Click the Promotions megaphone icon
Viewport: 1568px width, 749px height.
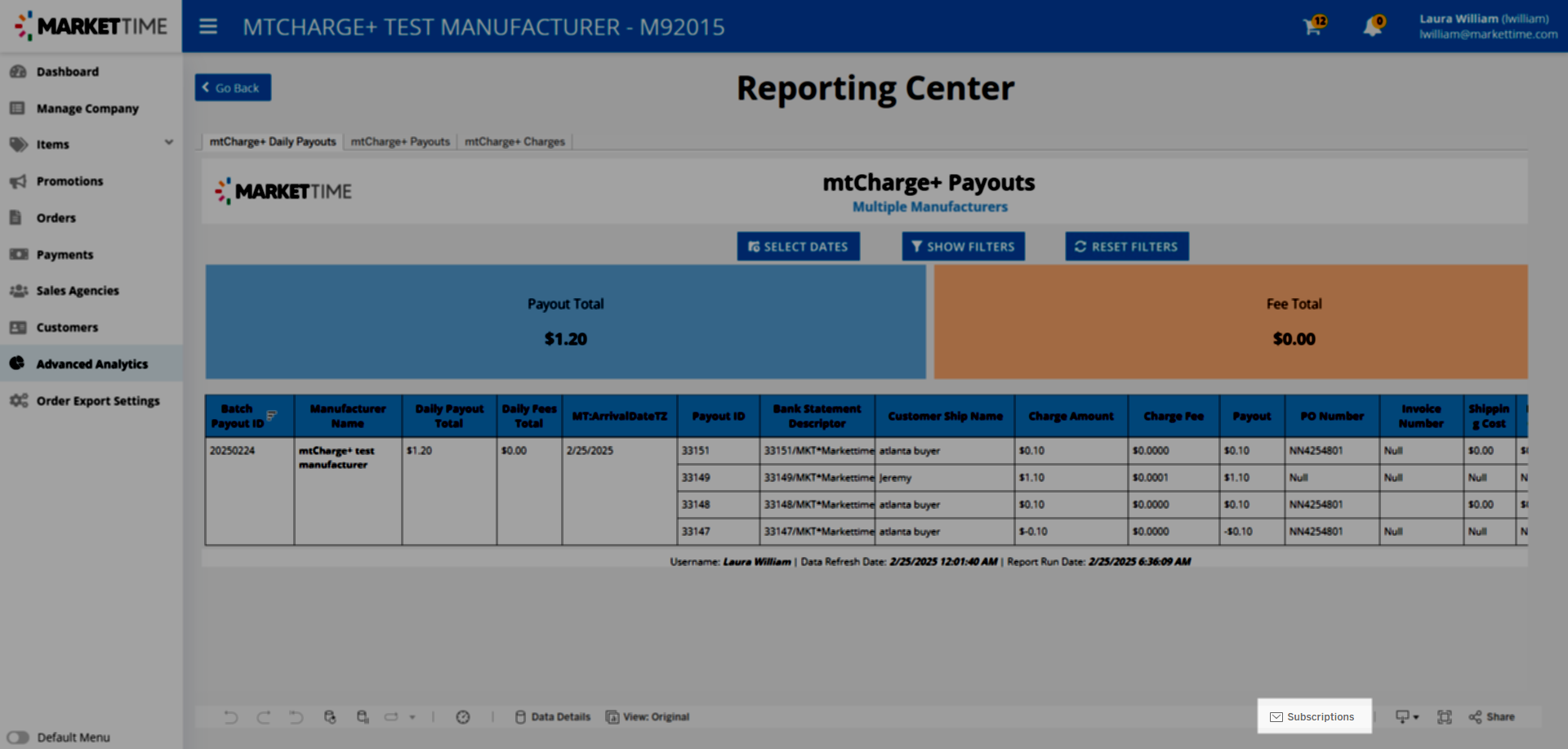pos(18,181)
